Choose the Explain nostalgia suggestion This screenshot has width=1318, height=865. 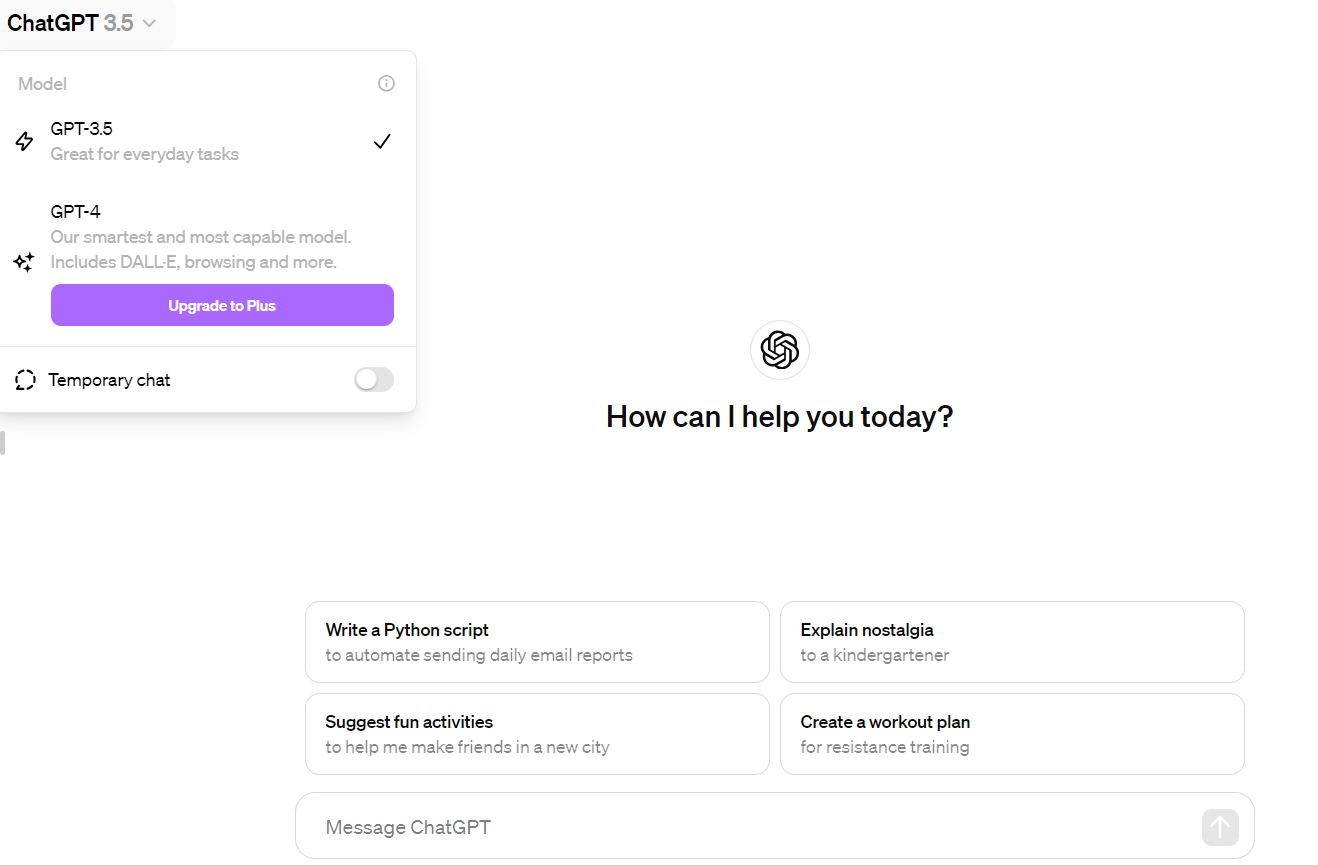point(1012,642)
